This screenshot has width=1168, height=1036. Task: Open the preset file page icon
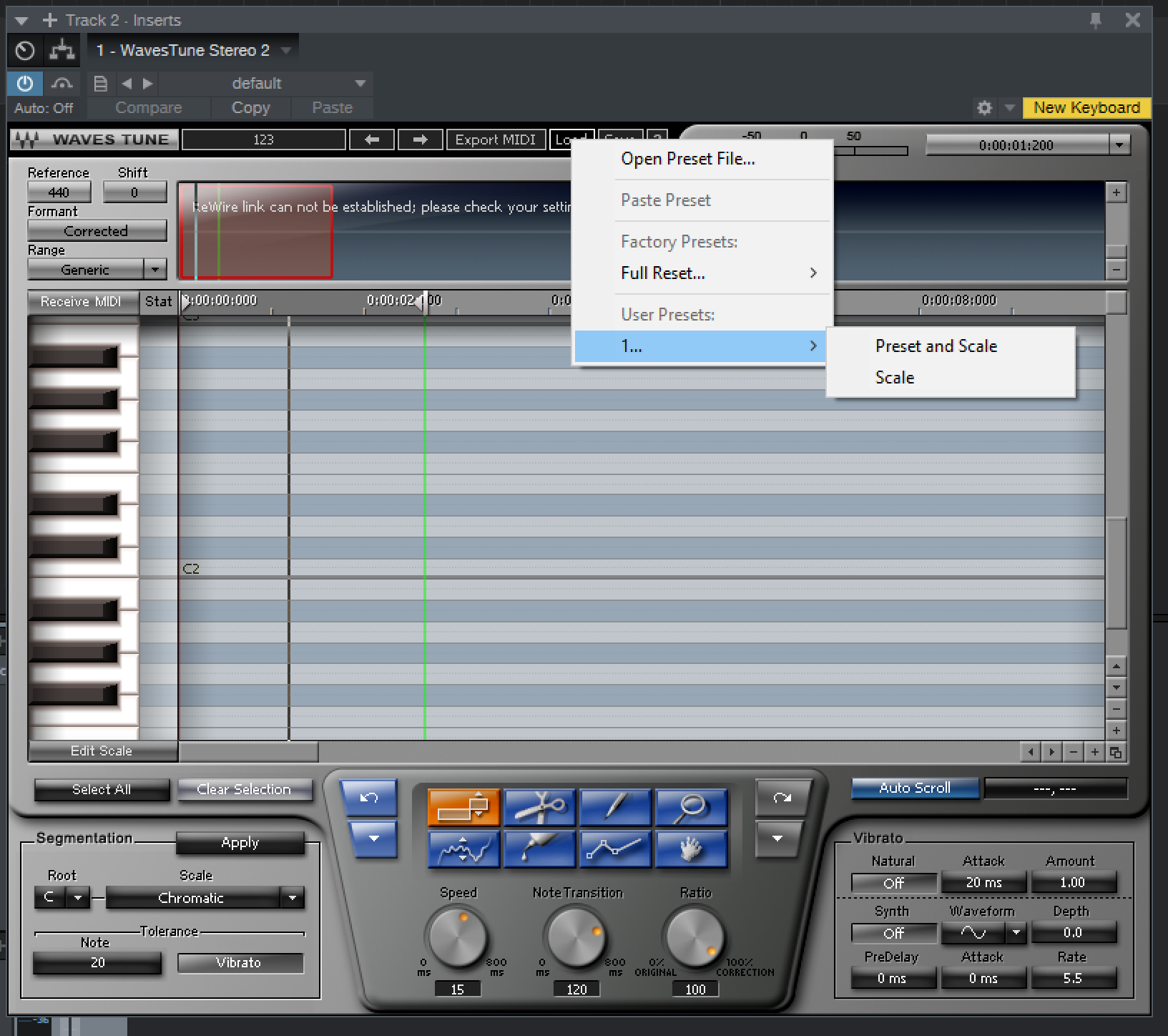(101, 84)
